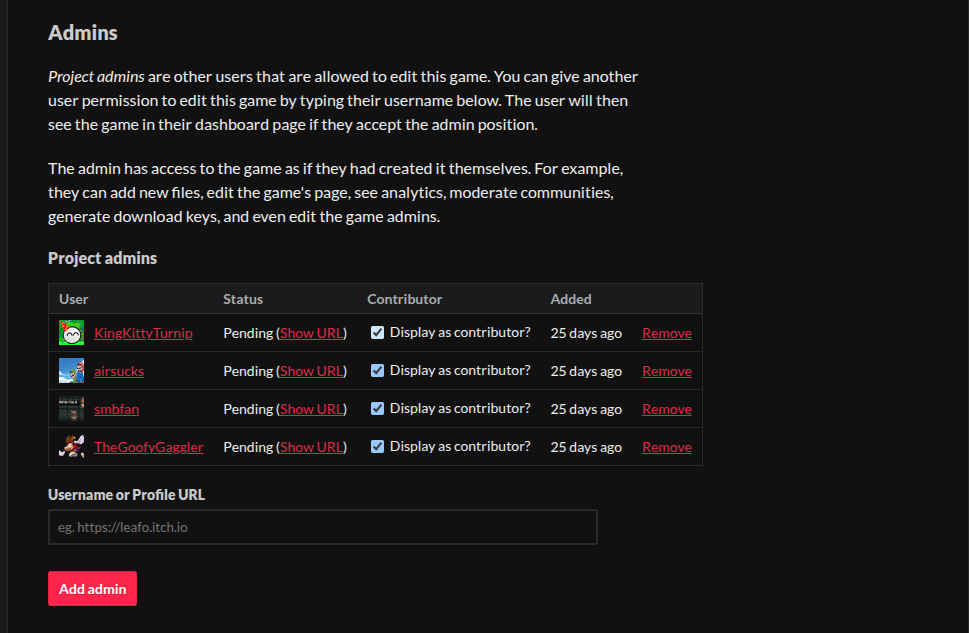Click the Username or Profile URL field

click(322, 527)
